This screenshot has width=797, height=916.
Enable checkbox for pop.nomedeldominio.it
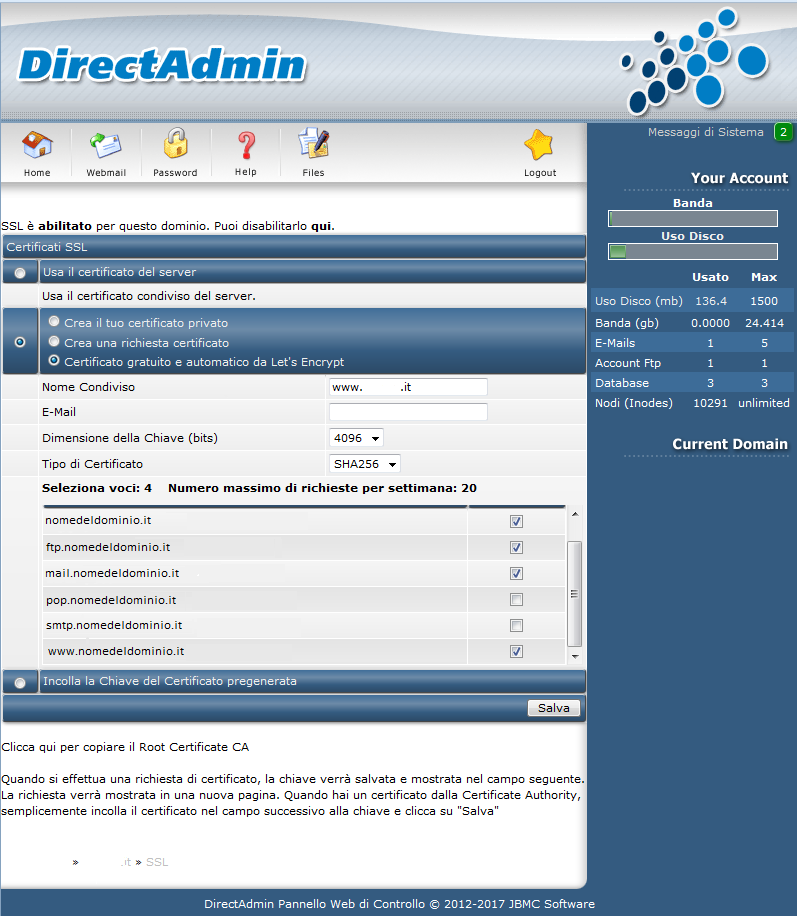[516, 600]
